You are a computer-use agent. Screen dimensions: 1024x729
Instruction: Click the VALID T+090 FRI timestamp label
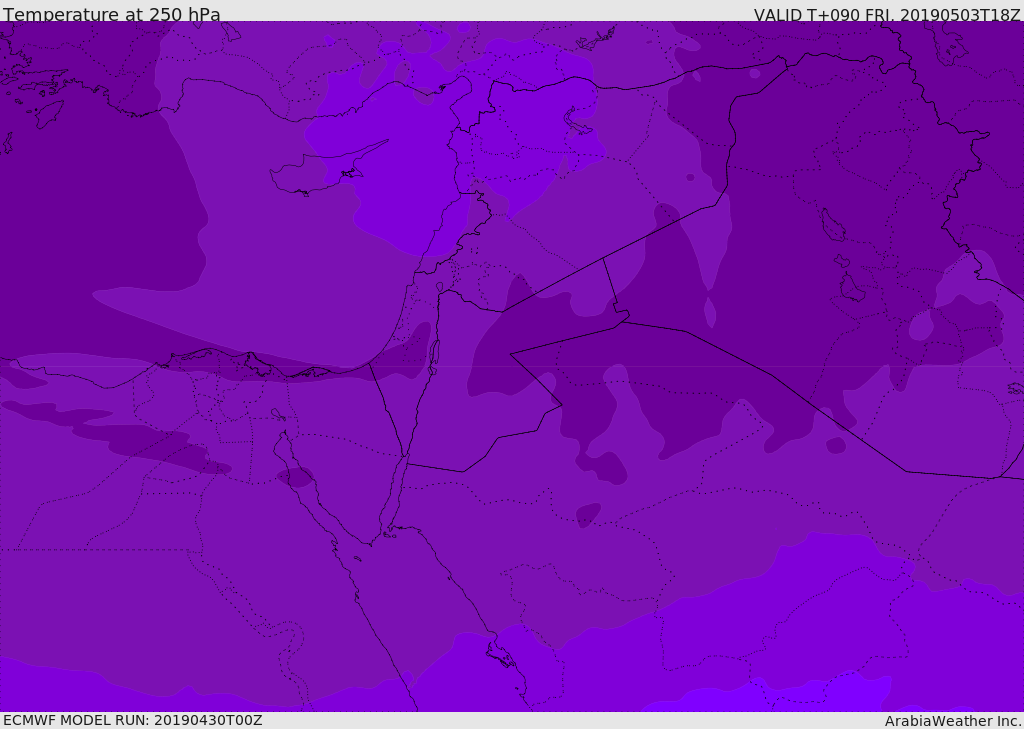pyautogui.click(x=887, y=15)
